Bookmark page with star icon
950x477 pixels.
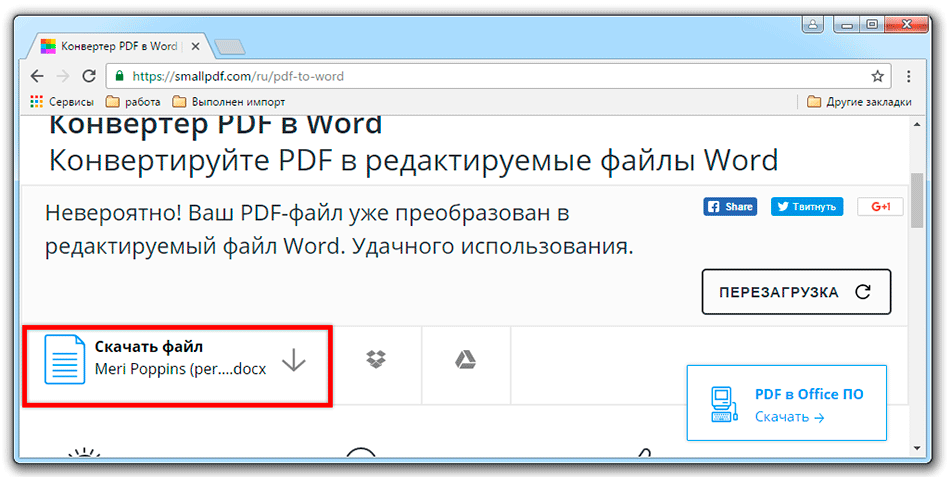[877, 76]
